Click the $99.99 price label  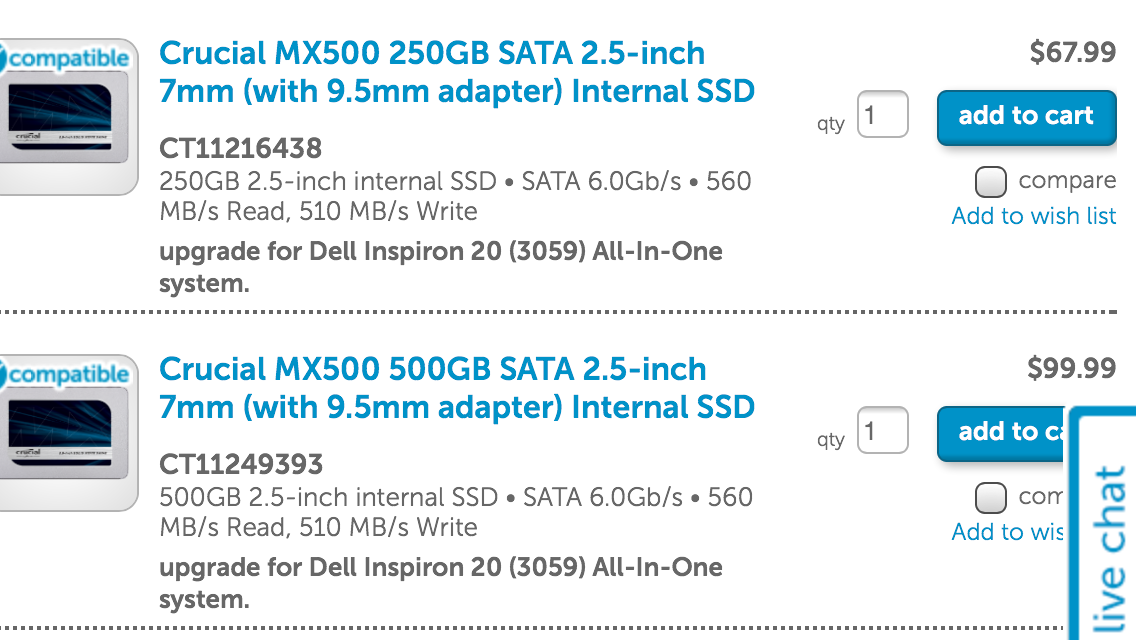pyautogui.click(x=1072, y=368)
